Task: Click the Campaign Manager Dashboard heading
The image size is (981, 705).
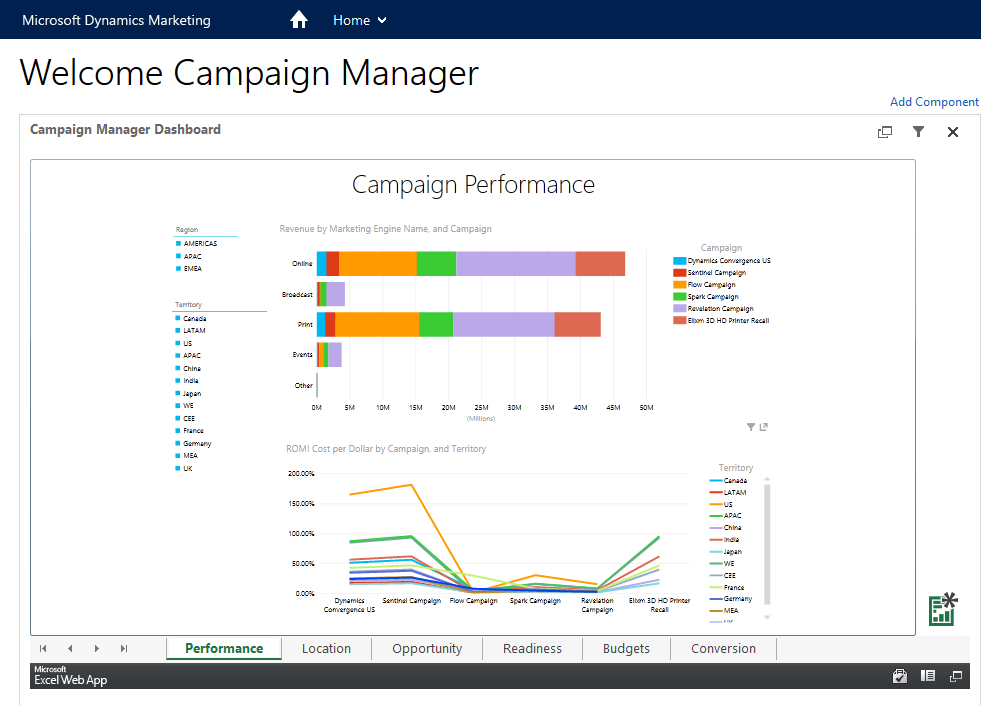Action: click(x=125, y=129)
